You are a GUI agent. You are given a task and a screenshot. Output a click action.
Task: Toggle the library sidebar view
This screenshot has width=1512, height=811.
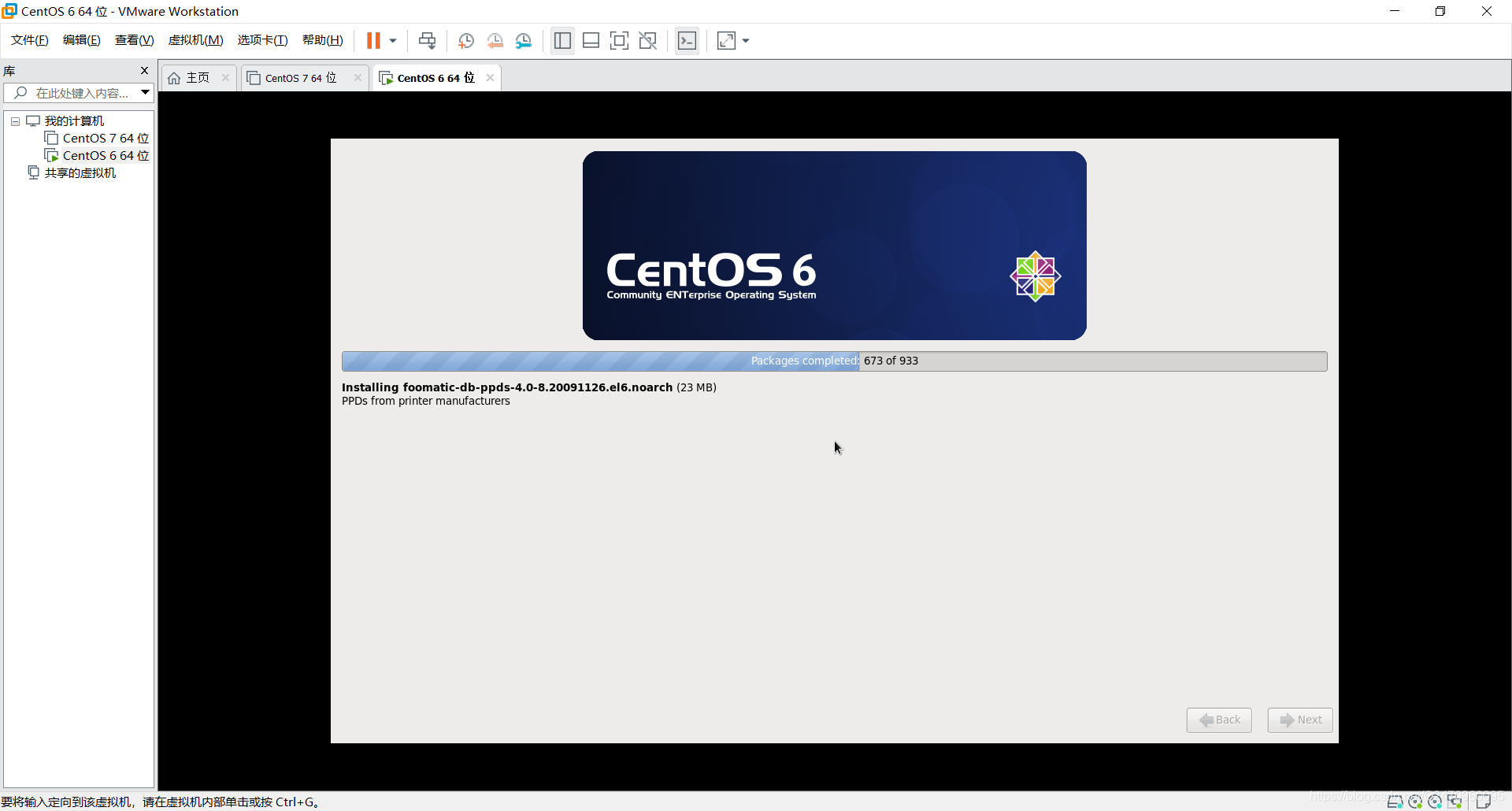tap(562, 40)
